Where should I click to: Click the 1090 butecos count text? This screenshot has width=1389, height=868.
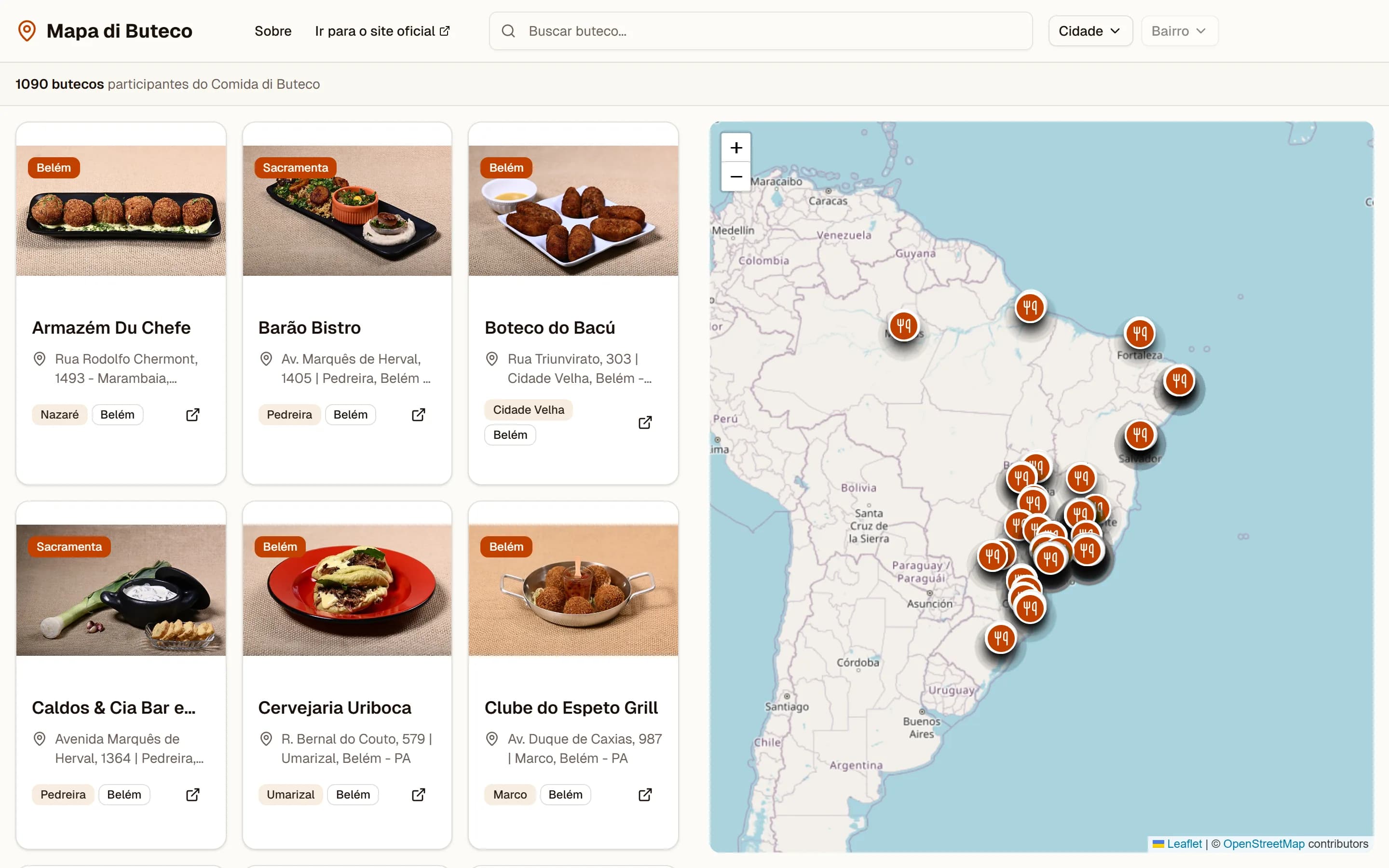[60, 84]
